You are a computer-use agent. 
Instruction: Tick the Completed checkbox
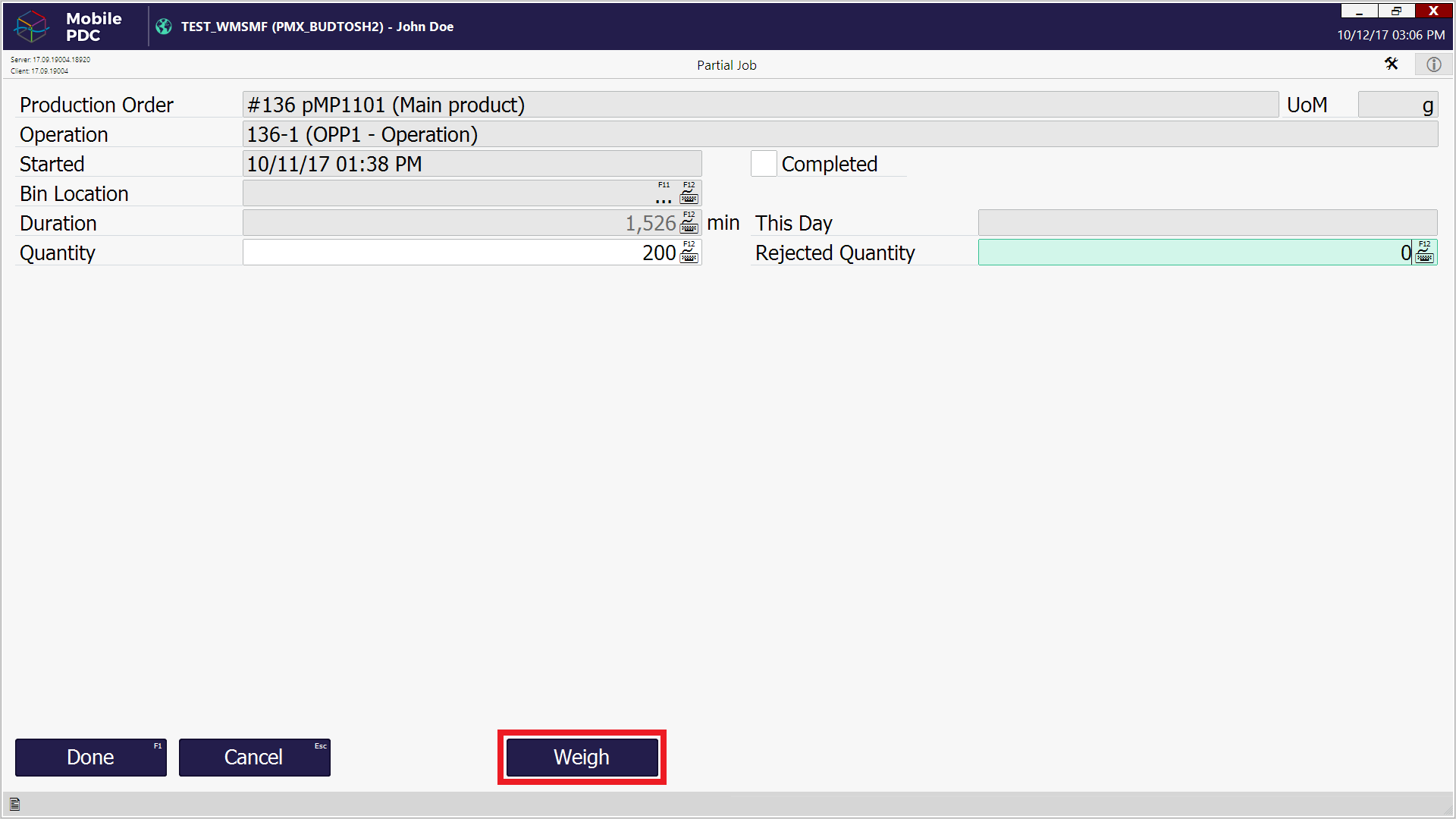pos(764,164)
